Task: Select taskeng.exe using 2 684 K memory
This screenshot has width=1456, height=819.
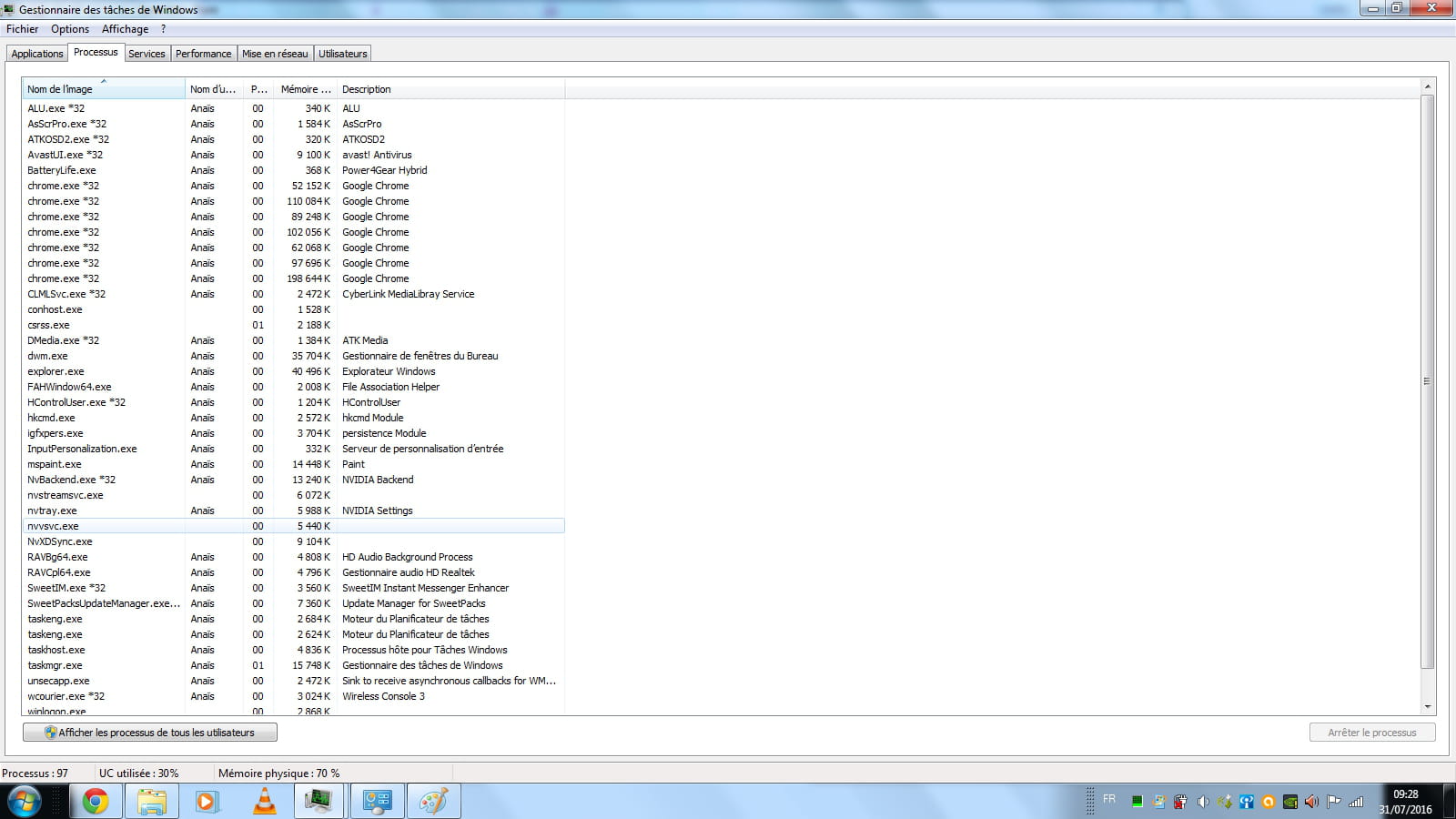Action: pos(293,619)
